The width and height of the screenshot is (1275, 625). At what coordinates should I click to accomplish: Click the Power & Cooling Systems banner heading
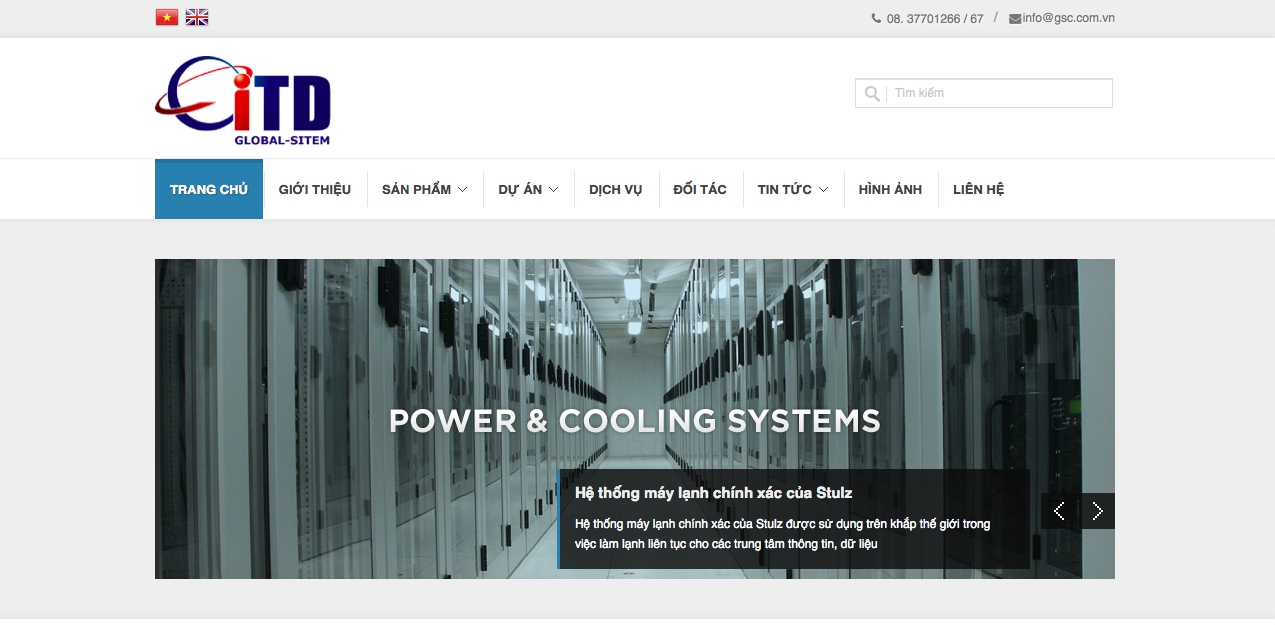[635, 421]
